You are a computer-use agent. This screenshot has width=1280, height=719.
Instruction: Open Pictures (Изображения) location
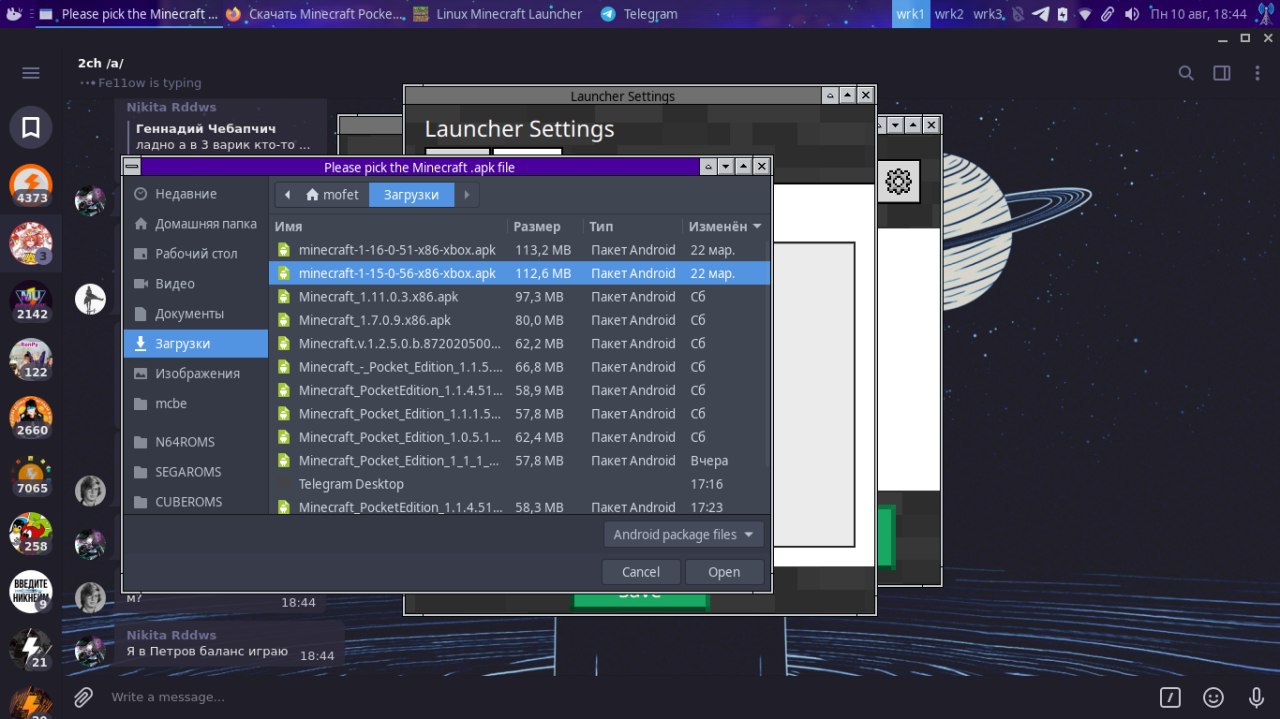tap(195, 374)
